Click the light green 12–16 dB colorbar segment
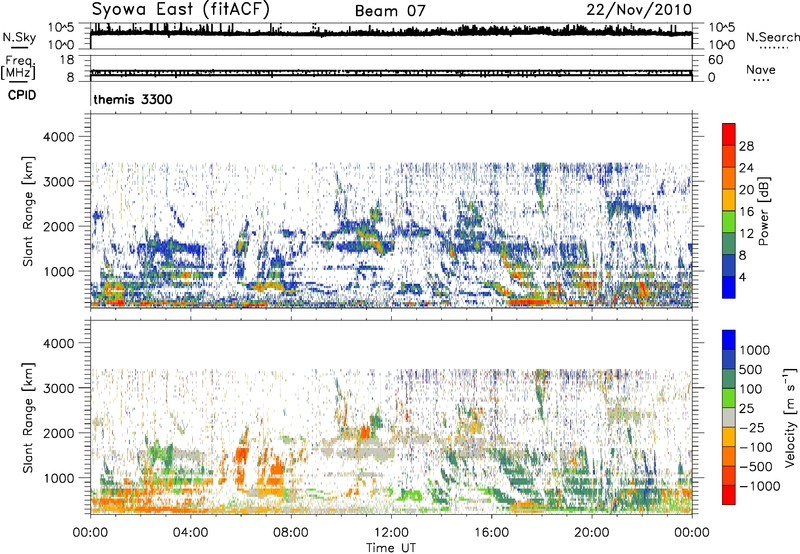 pyautogui.click(x=729, y=221)
